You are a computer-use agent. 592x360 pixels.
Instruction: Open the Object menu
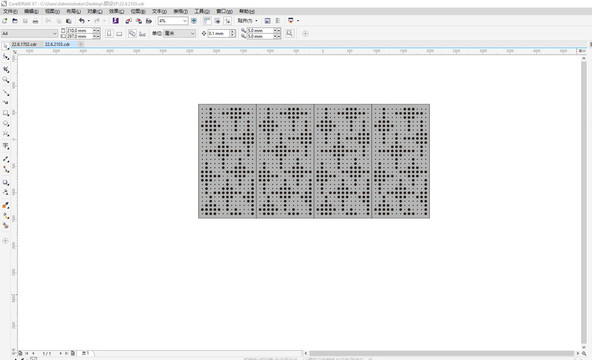tap(95, 11)
